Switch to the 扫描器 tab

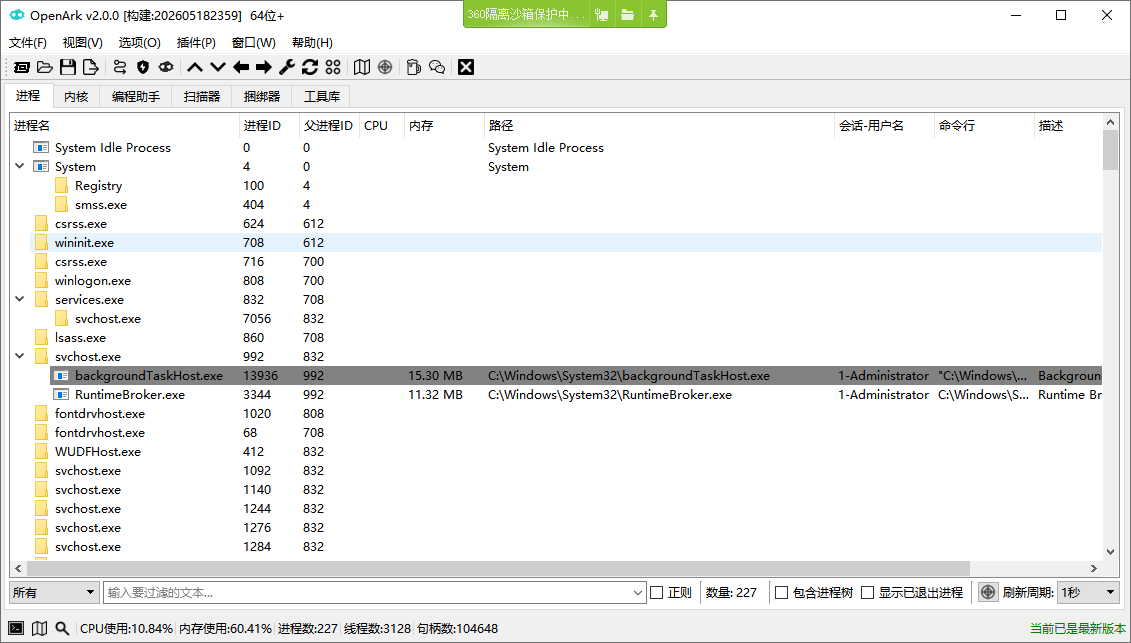pyautogui.click(x=202, y=97)
